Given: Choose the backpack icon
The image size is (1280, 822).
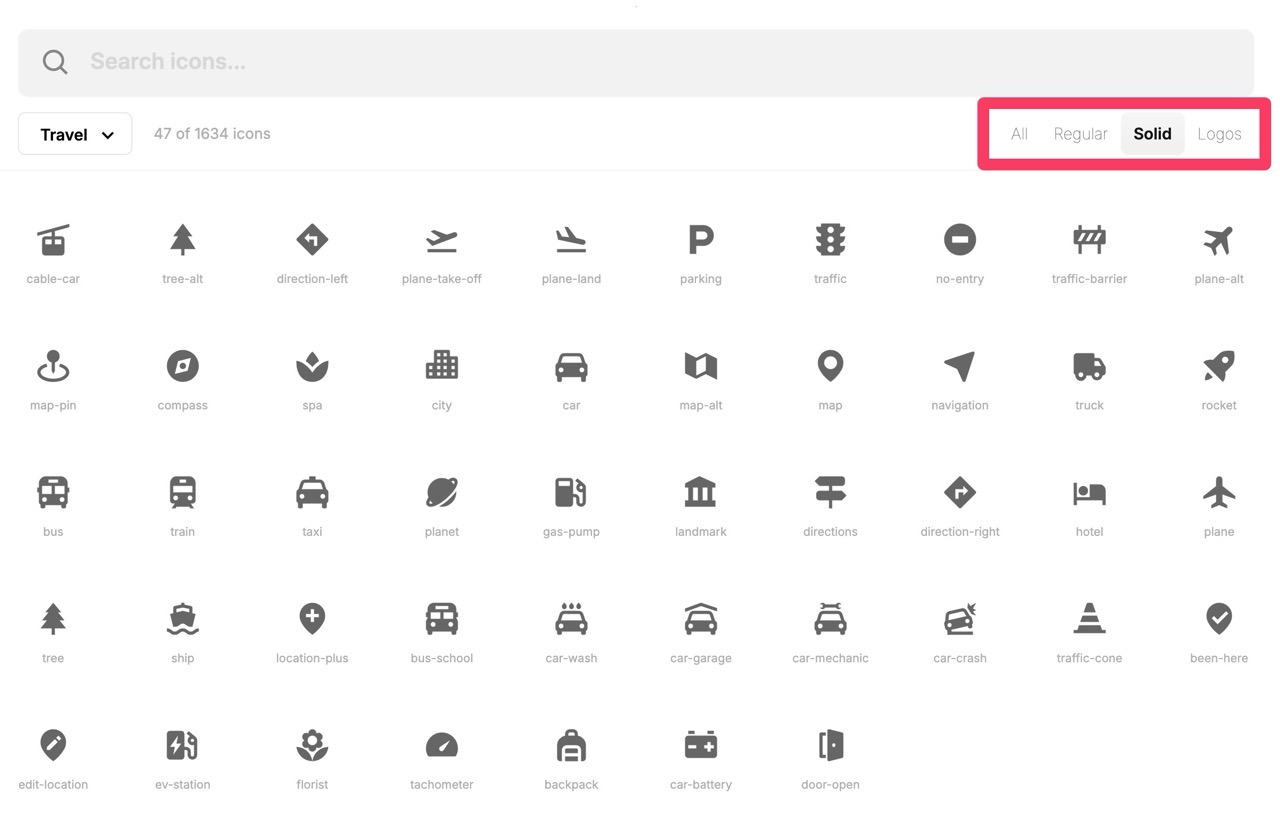Looking at the screenshot, I should (571, 746).
